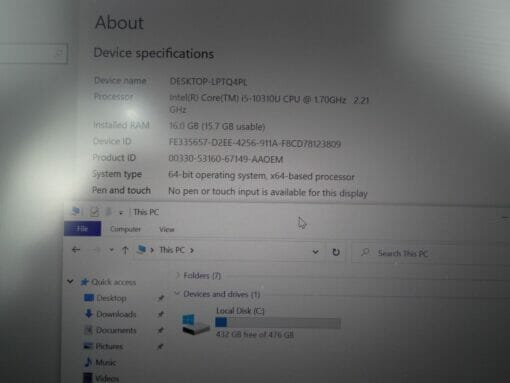Click the Device ID value in About
Screen dimensions: 510x383
click(x=255, y=143)
